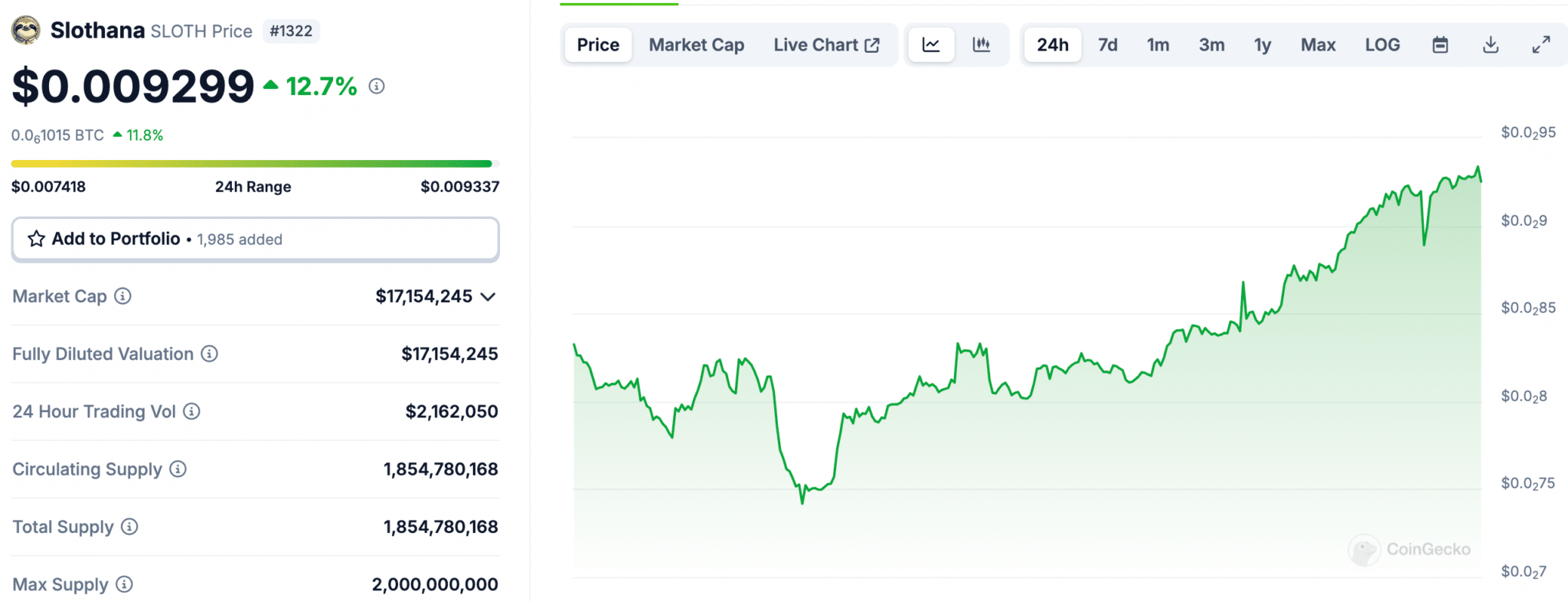1568x601 pixels.
Task: Select the Price chart tab
Action: tap(598, 45)
